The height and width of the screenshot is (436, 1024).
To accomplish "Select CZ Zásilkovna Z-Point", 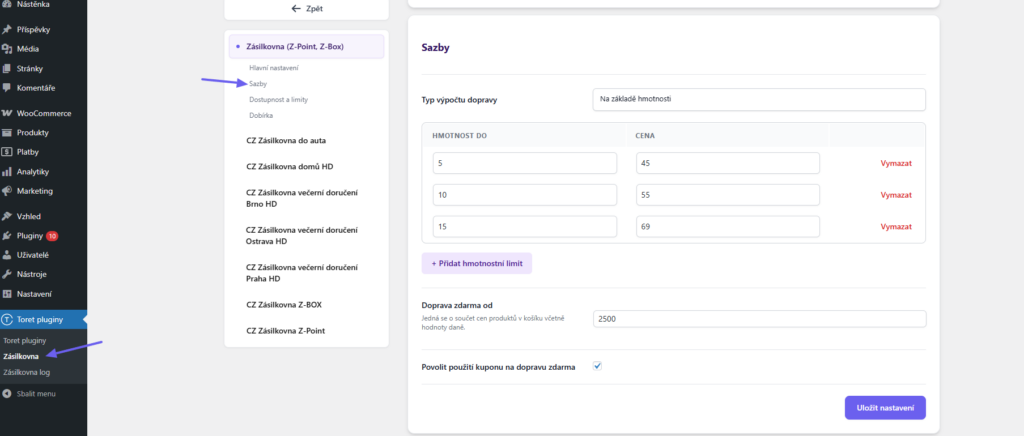I will point(285,330).
